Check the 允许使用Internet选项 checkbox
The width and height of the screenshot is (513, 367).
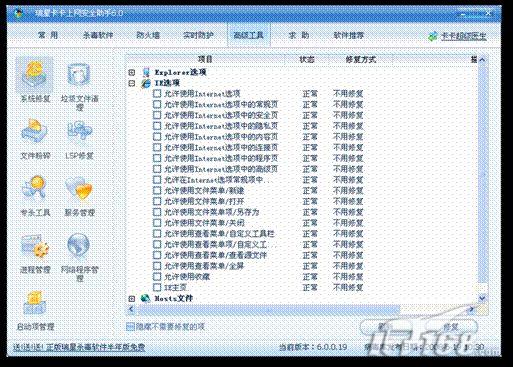click(157, 94)
